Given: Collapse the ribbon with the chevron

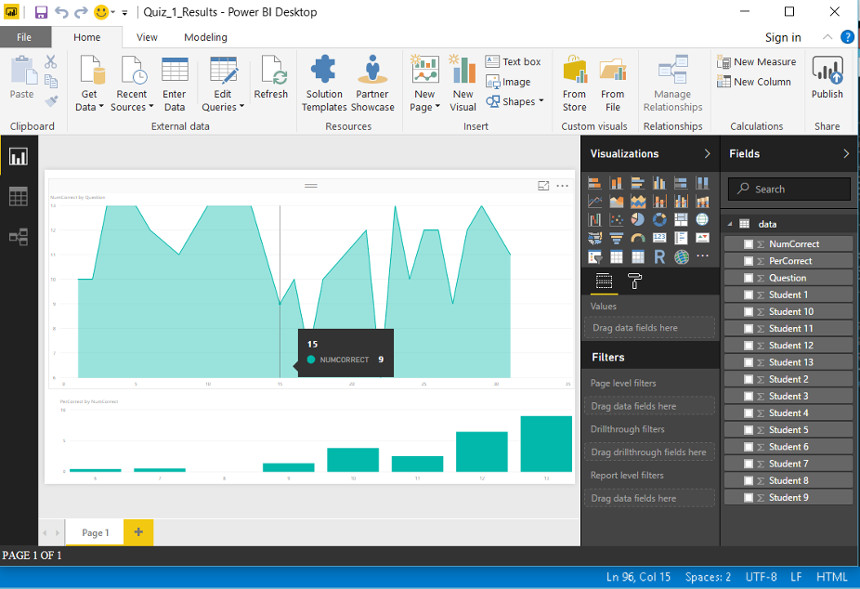Looking at the screenshot, I should pyautogui.click(x=828, y=37).
